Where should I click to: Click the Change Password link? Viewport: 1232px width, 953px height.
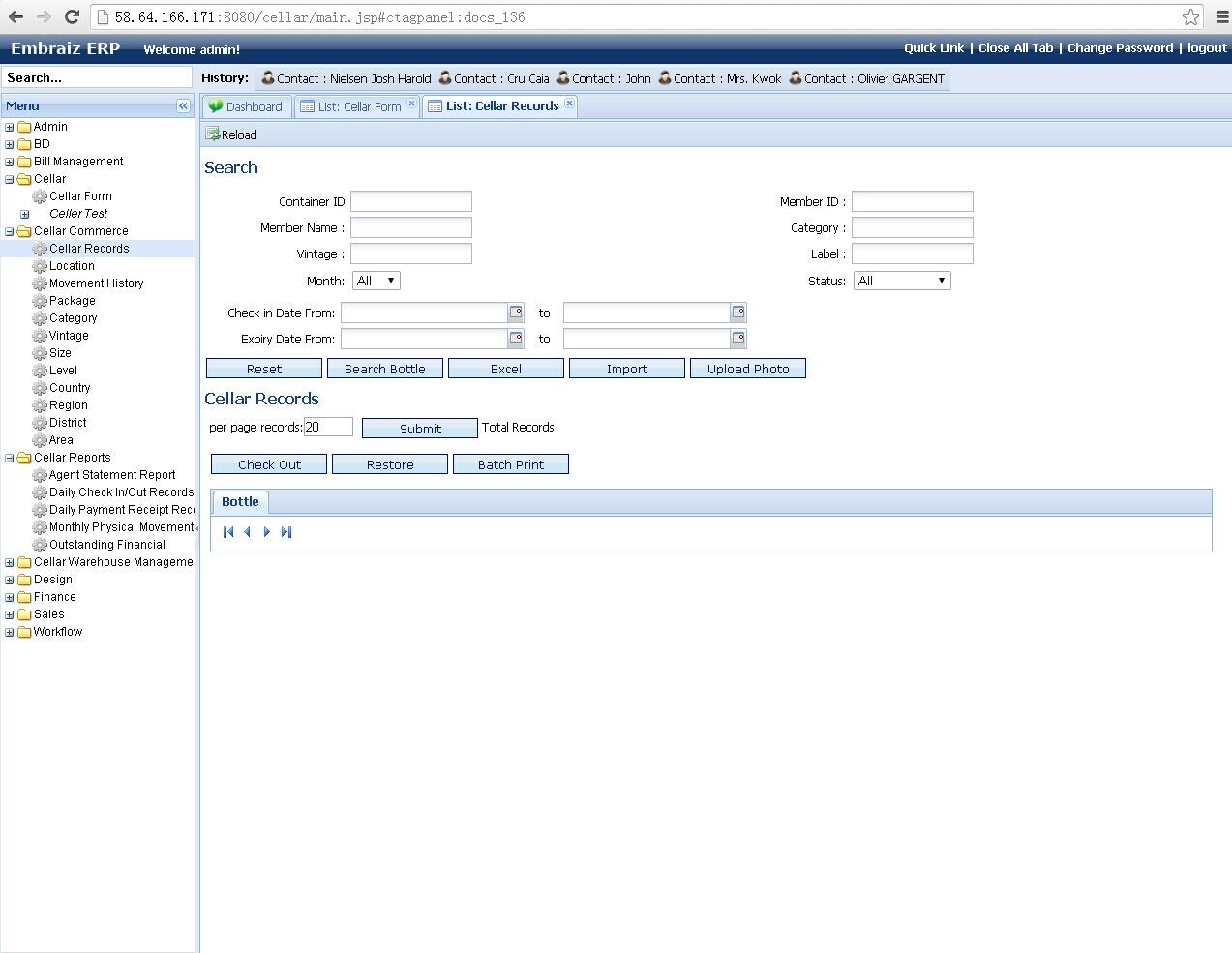coord(1120,48)
